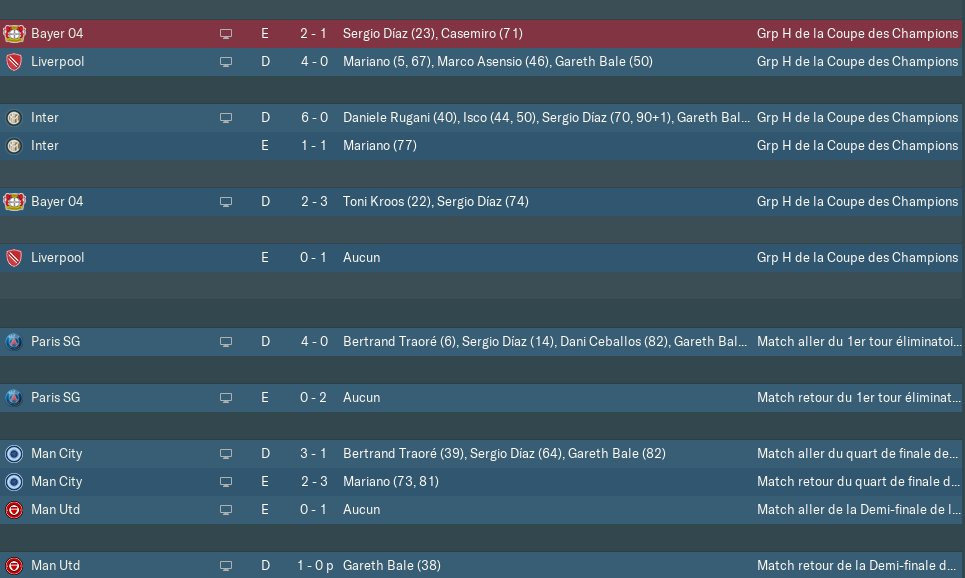Click the Paris SG crest beside the 4 - 0 result
This screenshot has width=965, height=578.
click(14, 342)
